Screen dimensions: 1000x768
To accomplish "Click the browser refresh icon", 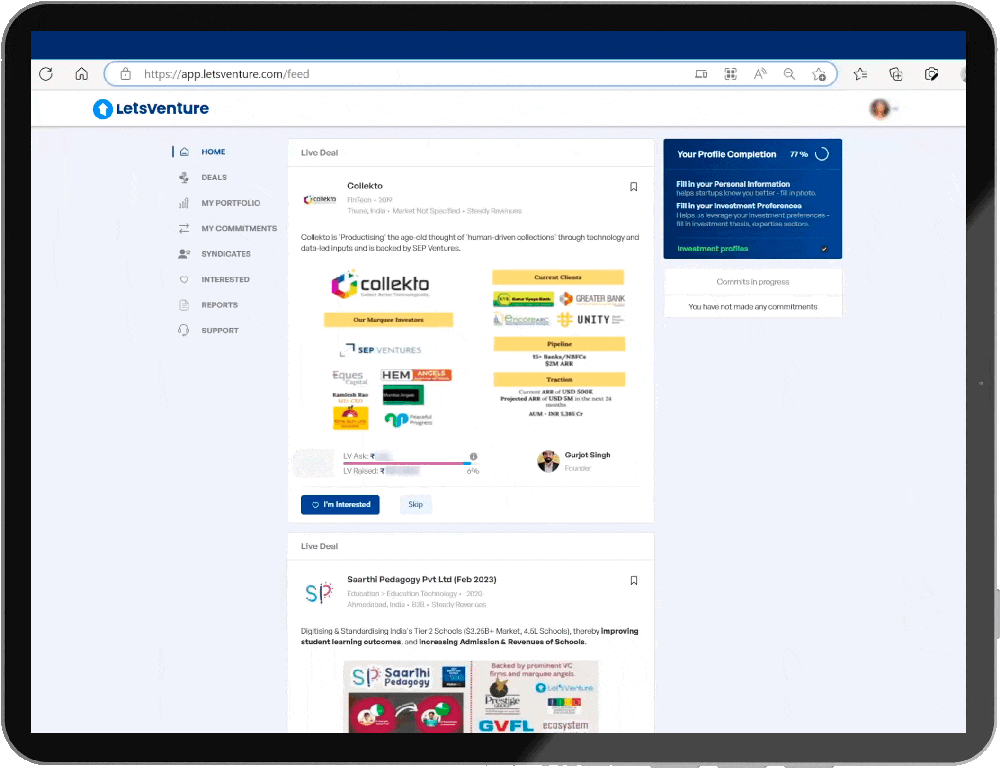I will [x=46, y=74].
